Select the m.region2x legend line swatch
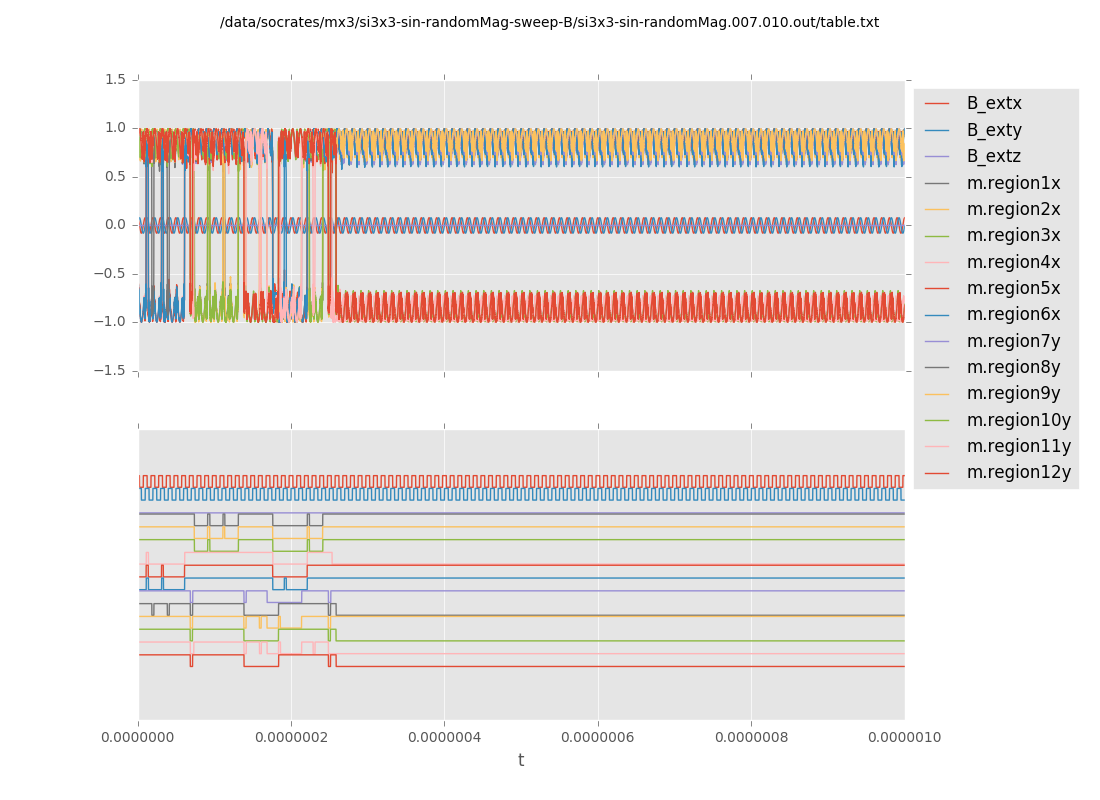The height and width of the screenshot is (800, 1100). [937, 210]
